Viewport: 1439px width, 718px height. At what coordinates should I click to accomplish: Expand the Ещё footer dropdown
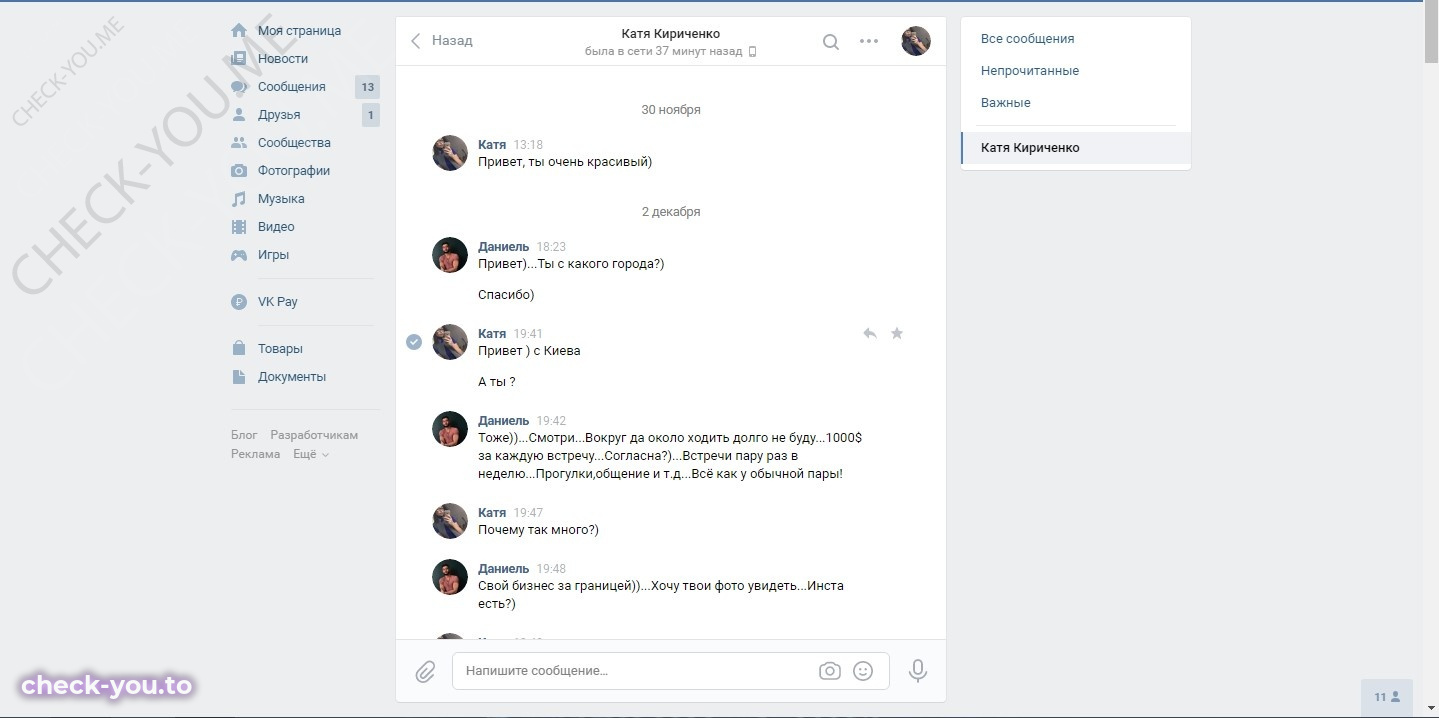click(x=311, y=454)
